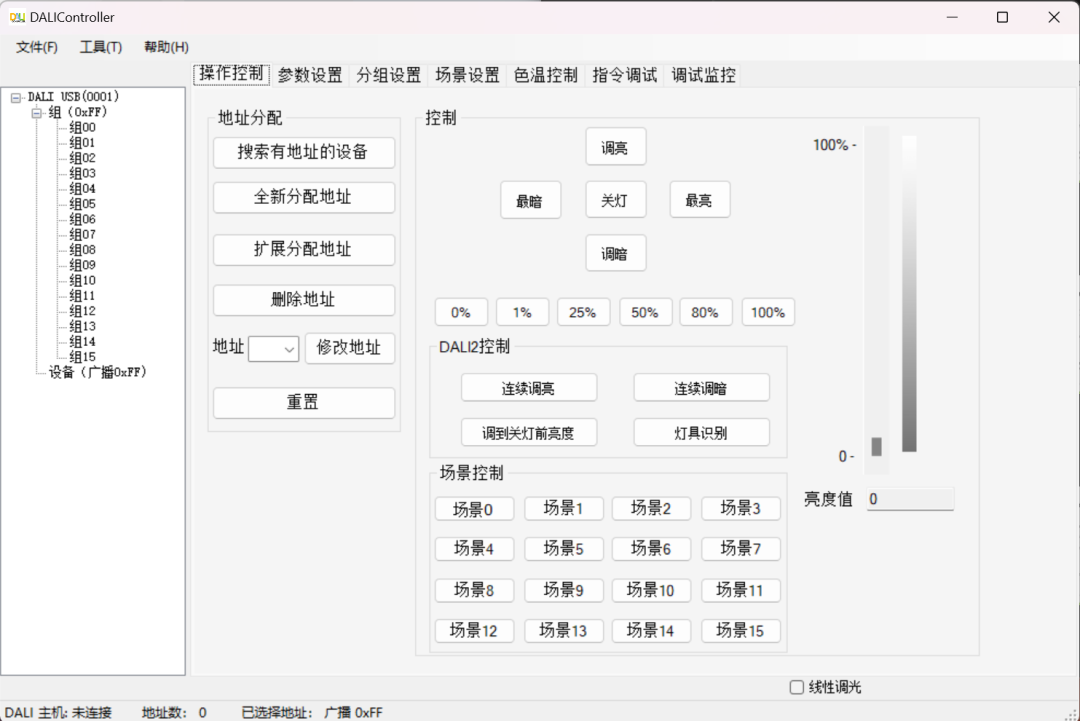Click the 亮度值 brightness value field
1080x721 pixels.
click(910, 498)
